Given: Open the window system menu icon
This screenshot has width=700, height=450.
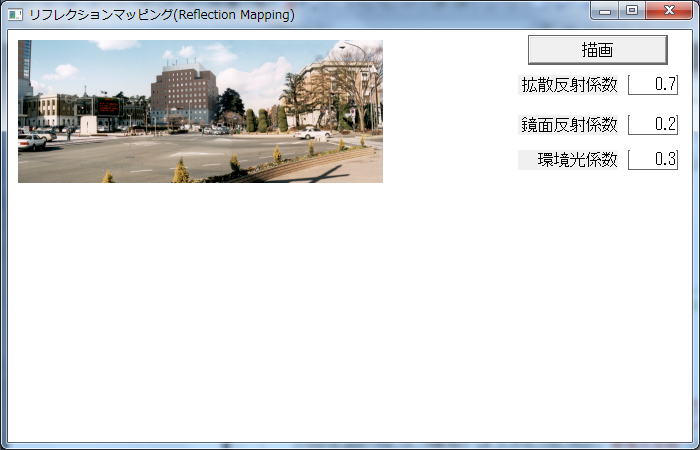Looking at the screenshot, I should tap(15, 15).
